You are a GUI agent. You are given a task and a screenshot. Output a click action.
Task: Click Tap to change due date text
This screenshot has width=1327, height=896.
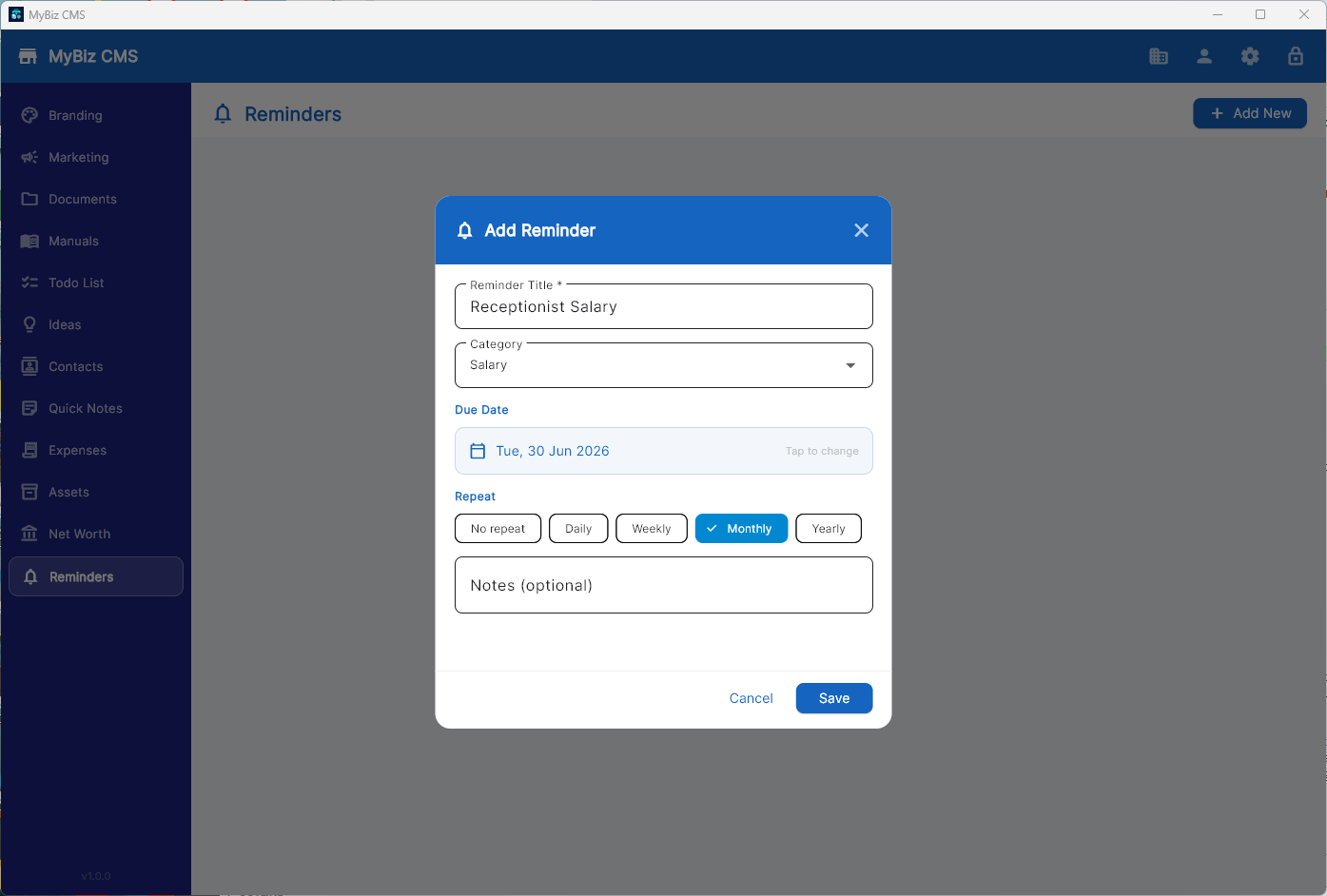(822, 451)
